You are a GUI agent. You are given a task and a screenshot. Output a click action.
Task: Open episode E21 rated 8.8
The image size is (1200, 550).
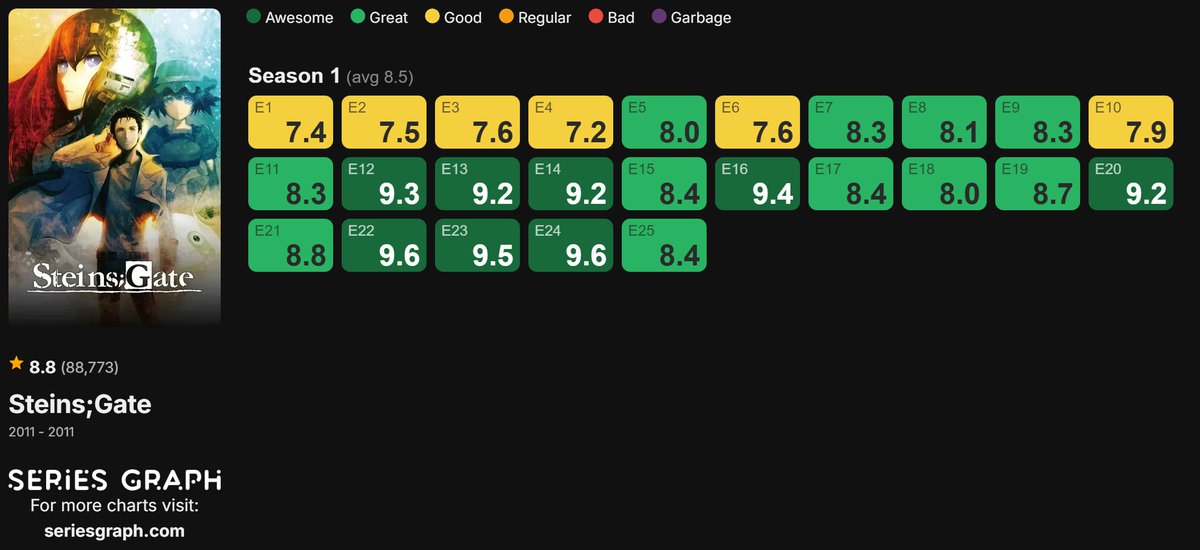[x=291, y=245]
